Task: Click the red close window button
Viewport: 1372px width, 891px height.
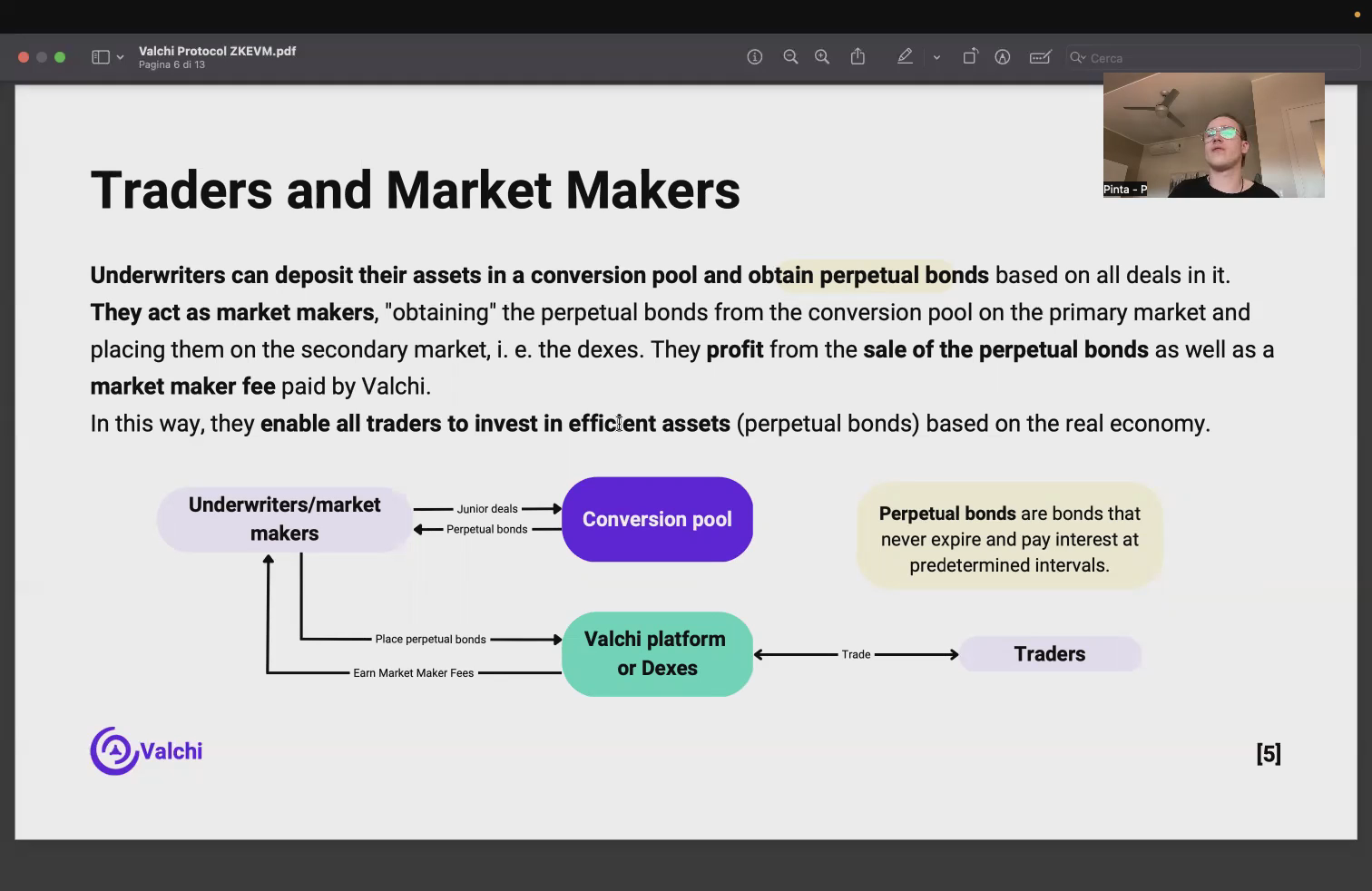Action: coord(24,57)
